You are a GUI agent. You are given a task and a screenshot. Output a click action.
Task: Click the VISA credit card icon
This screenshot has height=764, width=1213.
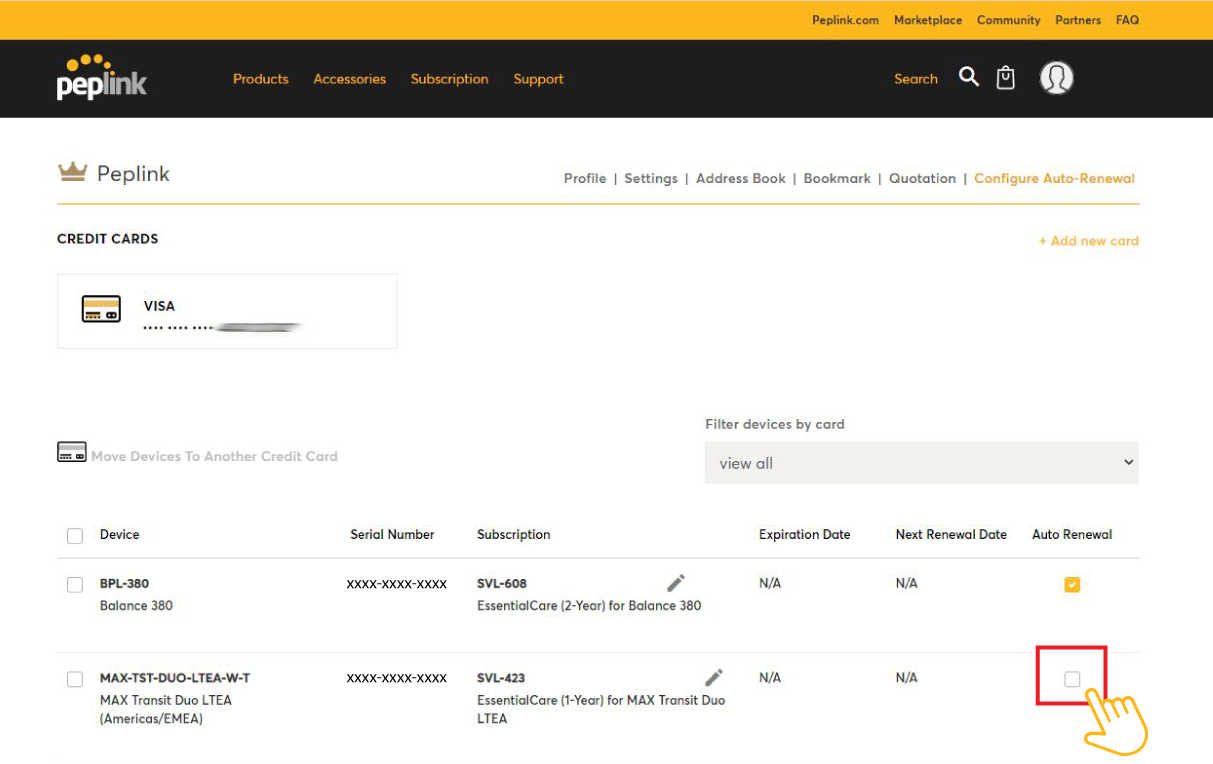(101, 309)
